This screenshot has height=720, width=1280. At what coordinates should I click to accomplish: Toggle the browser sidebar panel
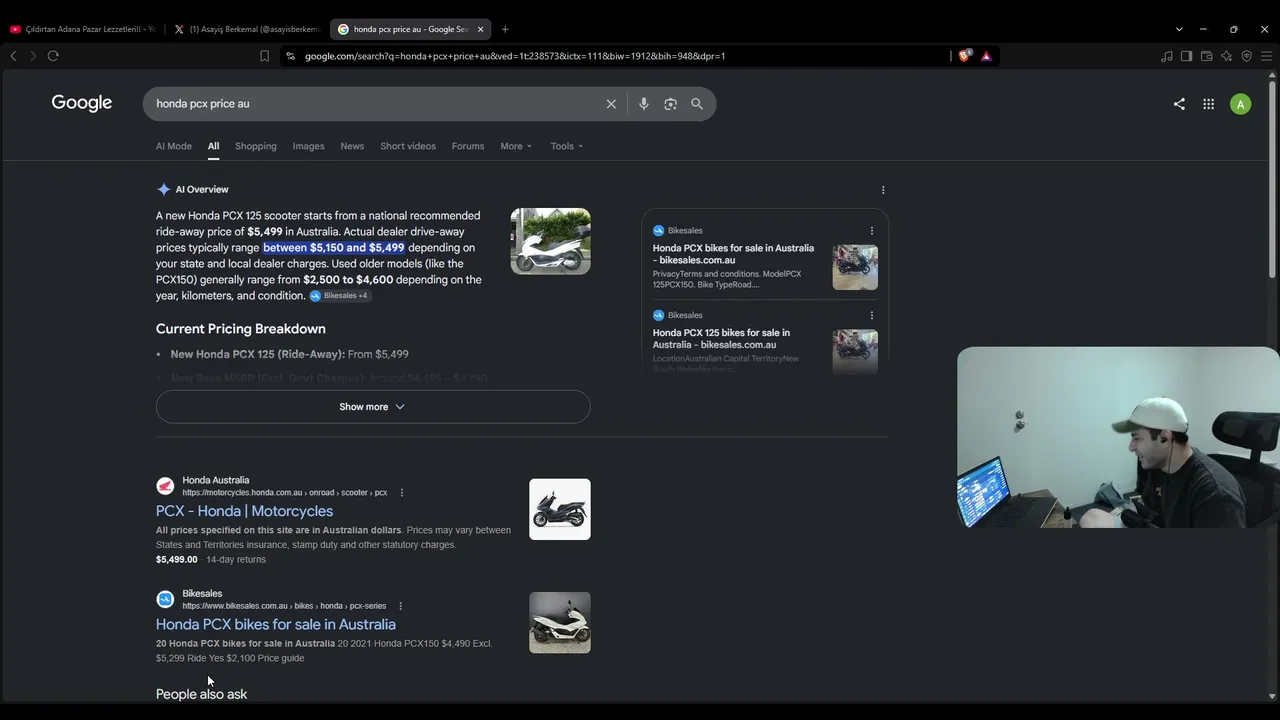(1186, 56)
